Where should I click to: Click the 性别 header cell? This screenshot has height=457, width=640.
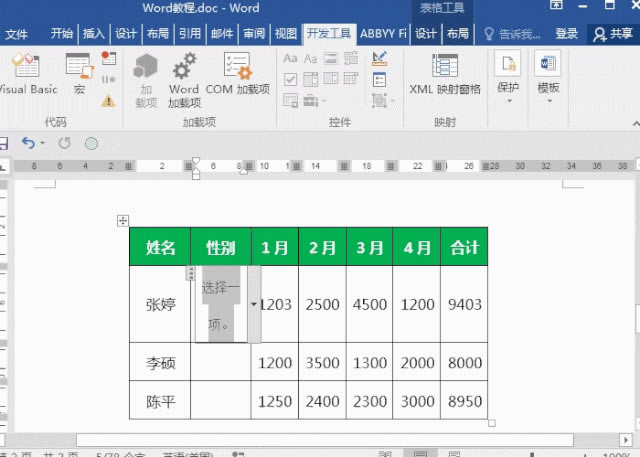point(221,247)
